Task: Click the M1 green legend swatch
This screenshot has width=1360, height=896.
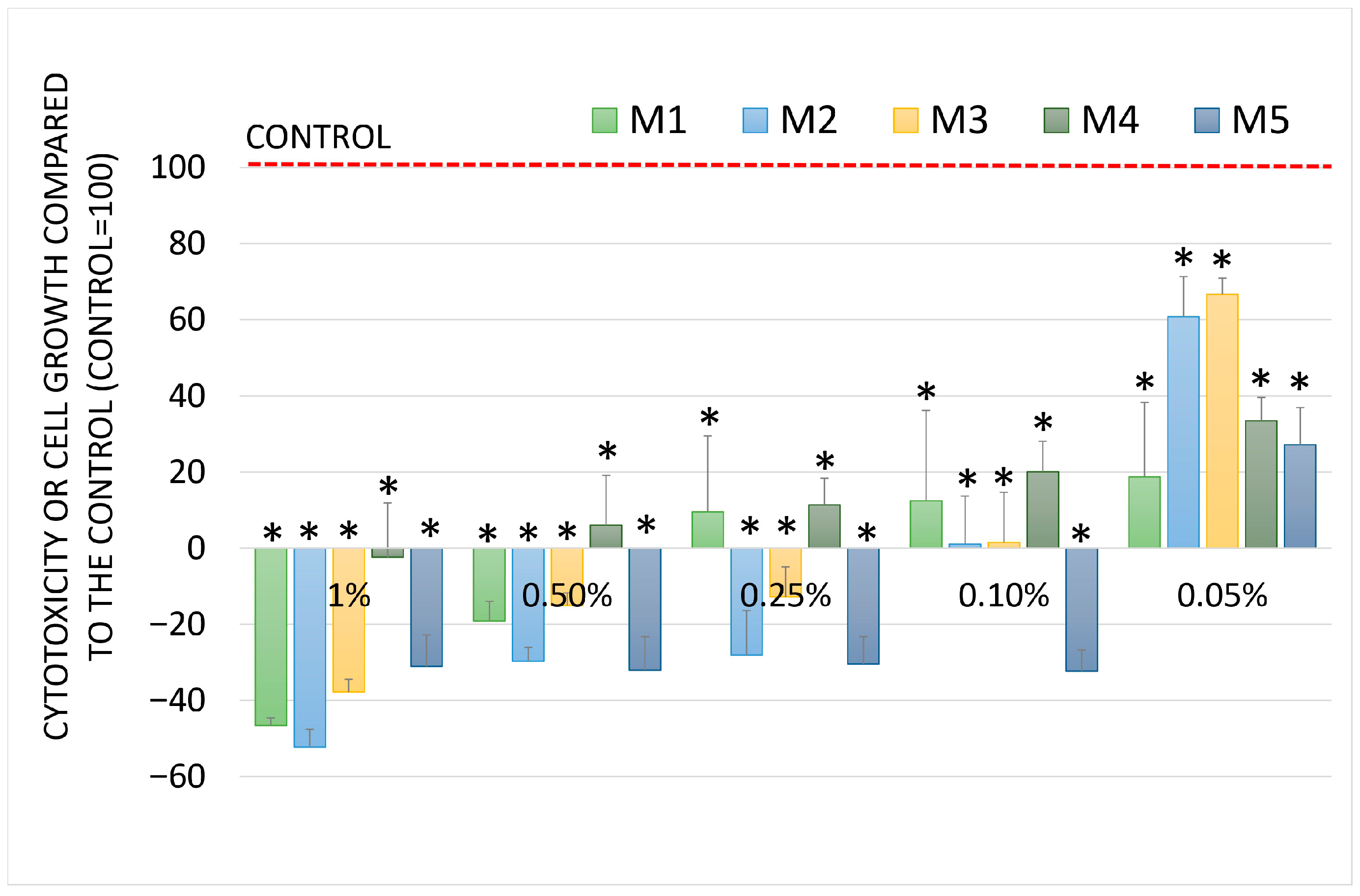Action: point(604,121)
